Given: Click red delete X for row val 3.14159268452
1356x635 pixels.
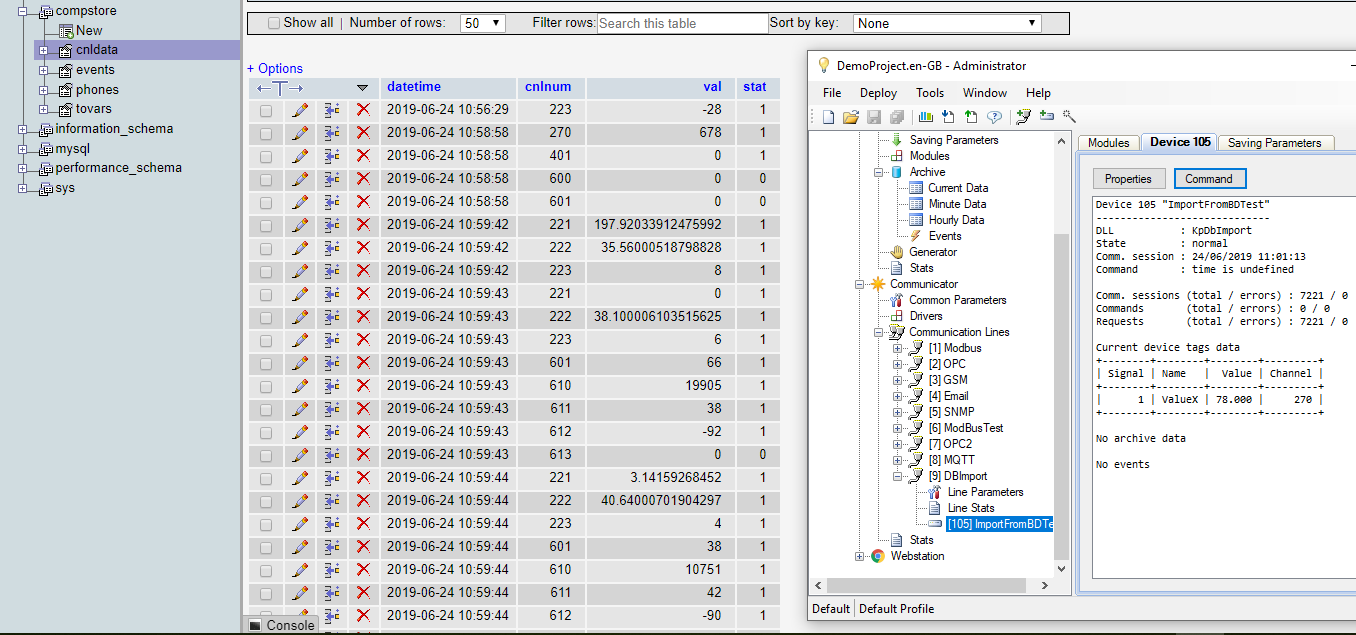Looking at the screenshot, I should 363,478.
